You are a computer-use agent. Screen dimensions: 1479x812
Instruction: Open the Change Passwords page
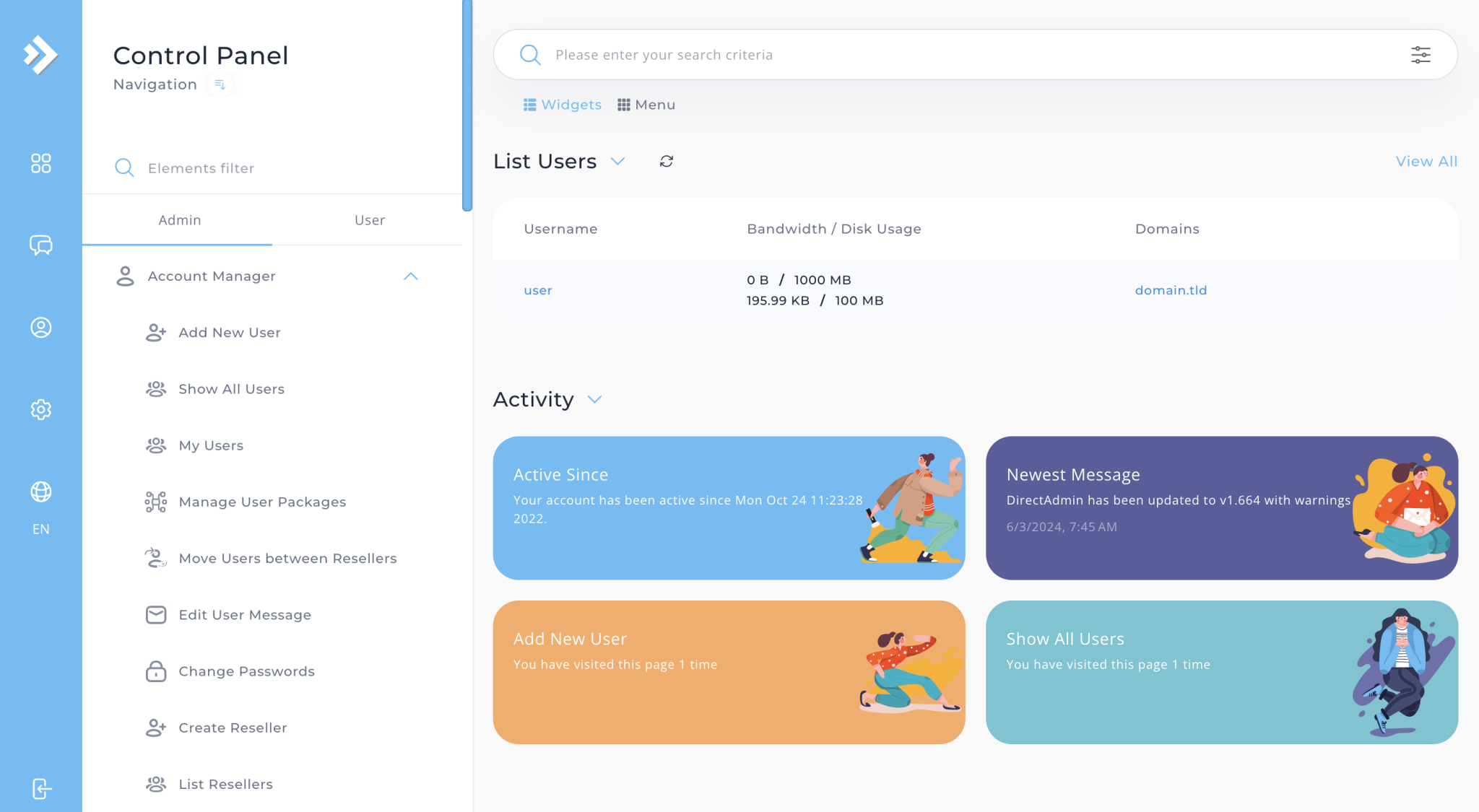[246, 671]
